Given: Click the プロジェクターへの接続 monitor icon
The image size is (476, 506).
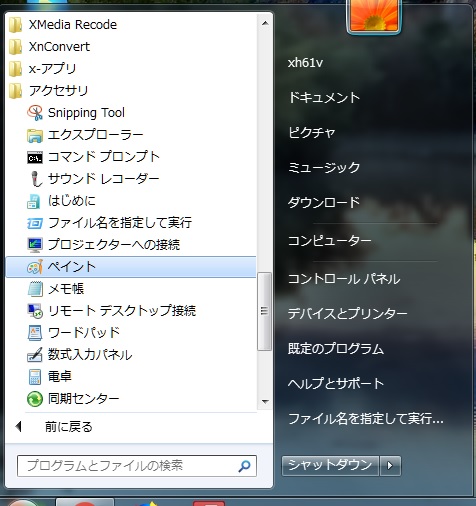Looking at the screenshot, I should point(35,245).
